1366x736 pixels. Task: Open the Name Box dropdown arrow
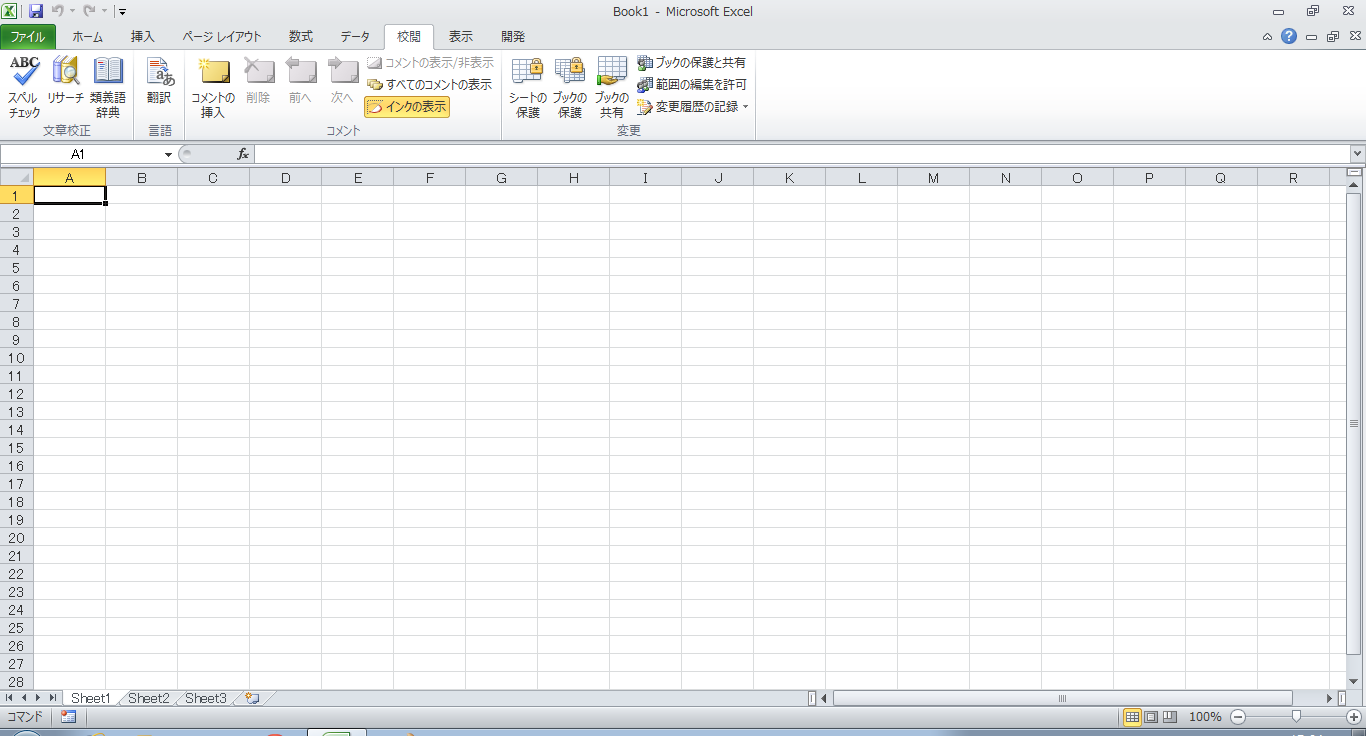[168, 155]
